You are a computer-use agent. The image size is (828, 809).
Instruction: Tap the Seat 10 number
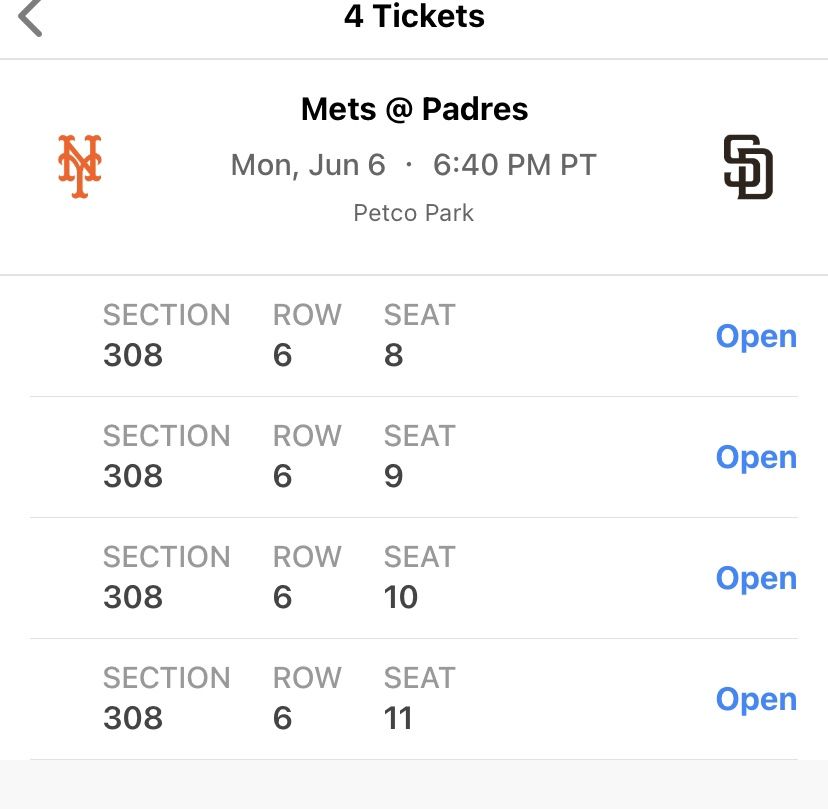click(x=401, y=597)
